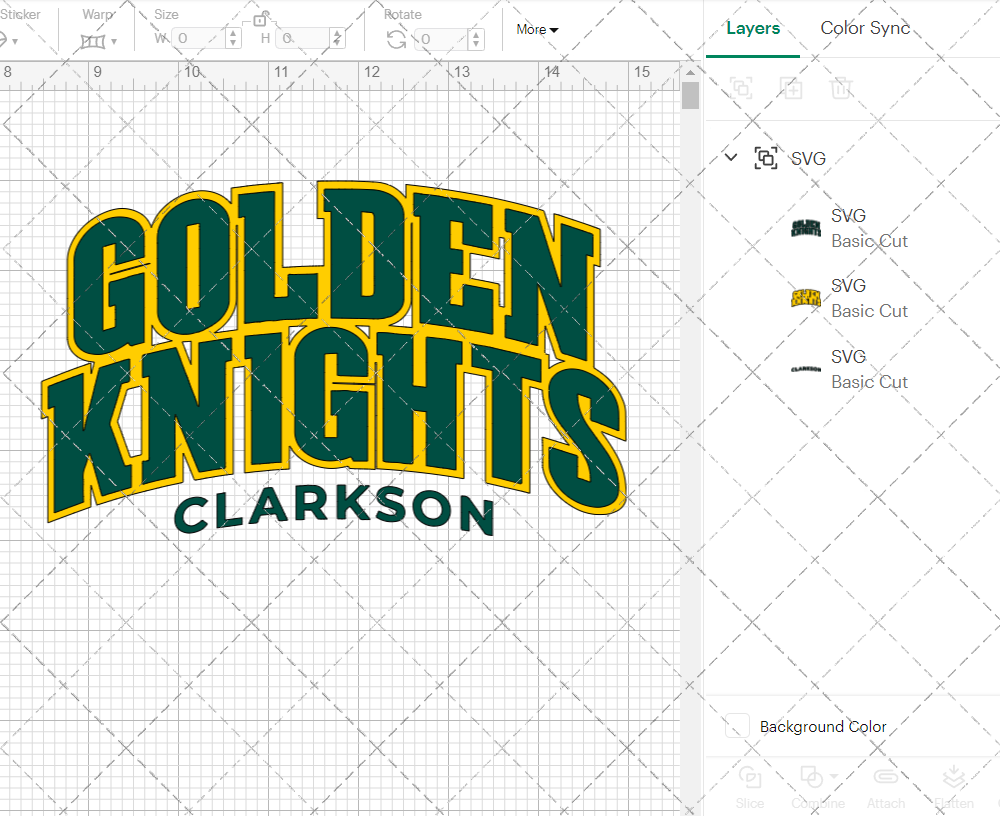Screen dimensions: 1000x816
Task: Click the delete layer icon
Action: point(841,88)
